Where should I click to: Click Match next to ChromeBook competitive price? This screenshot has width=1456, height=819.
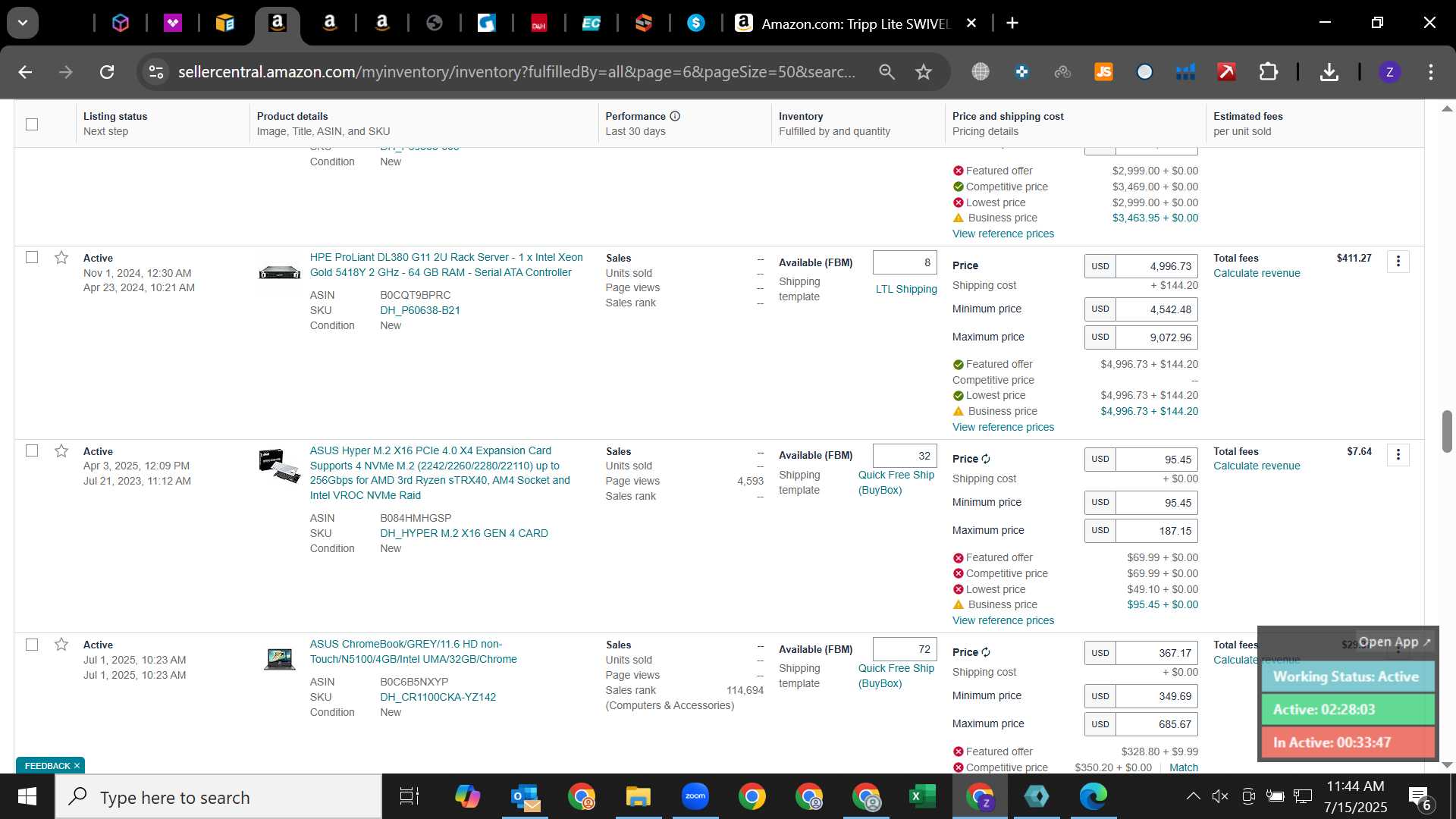tap(1183, 767)
